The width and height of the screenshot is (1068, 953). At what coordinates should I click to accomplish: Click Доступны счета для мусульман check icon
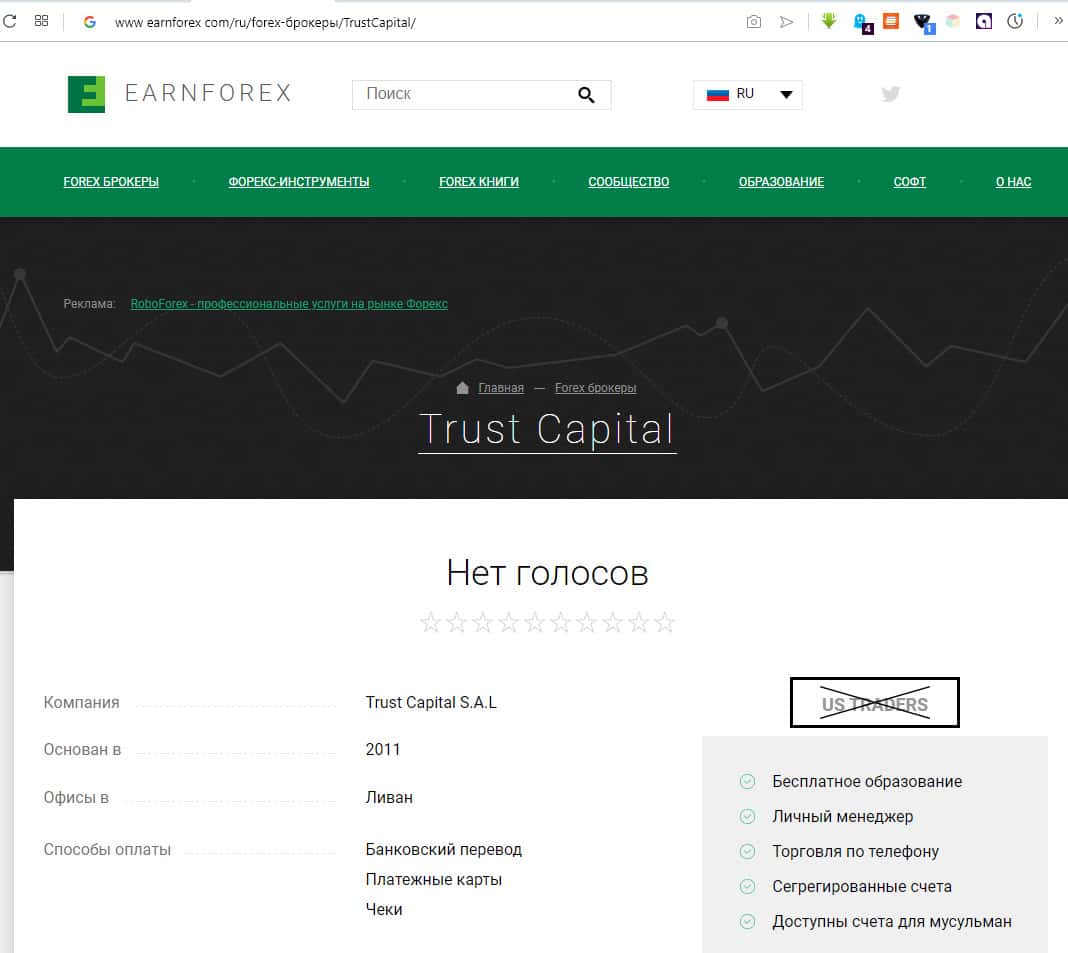coord(747,922)
